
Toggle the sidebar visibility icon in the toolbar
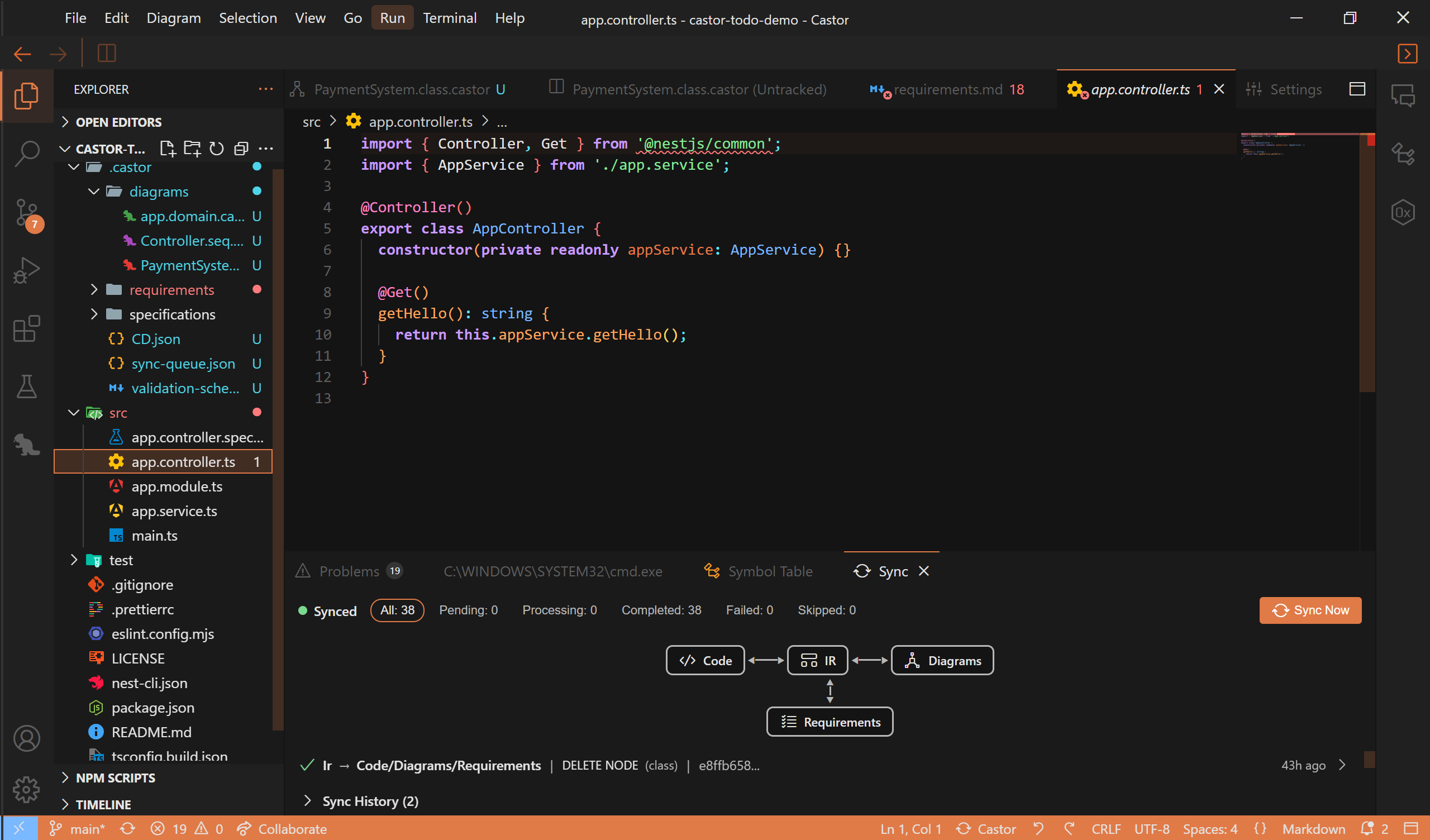click(x=106, y=53)
